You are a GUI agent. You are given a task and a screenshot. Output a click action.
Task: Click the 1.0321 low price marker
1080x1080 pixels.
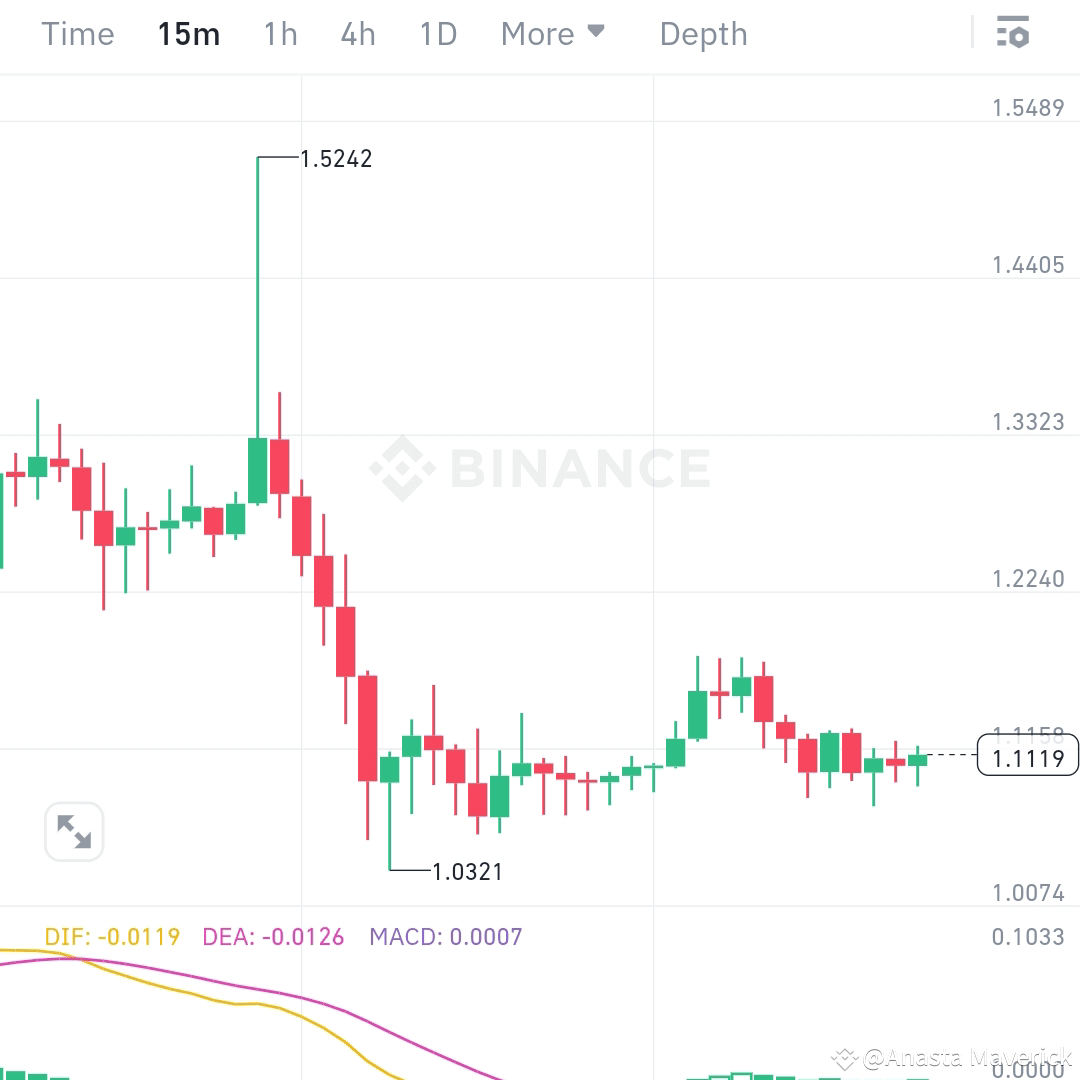tap(466, 871)
